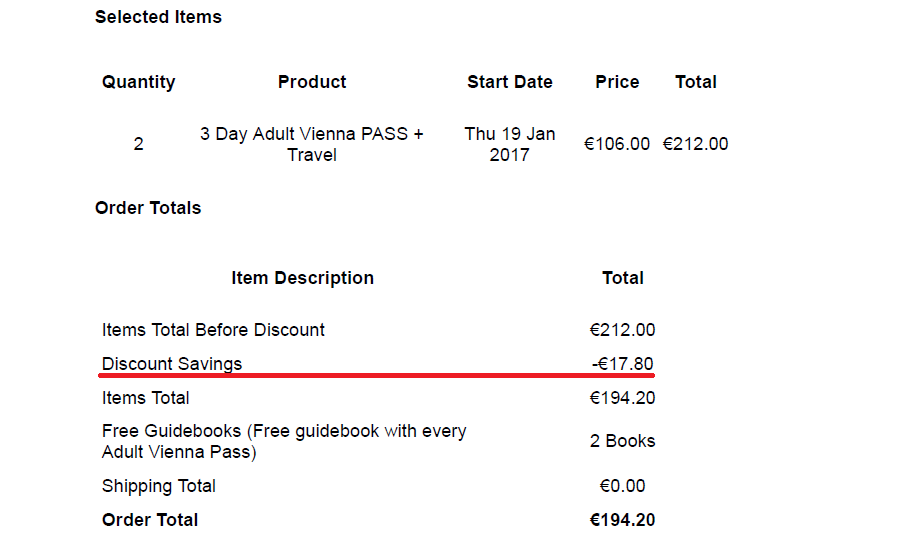This screenshot has width=902, height=538.
Task: Click the Quantity column header
Action: tap(139, 82)
